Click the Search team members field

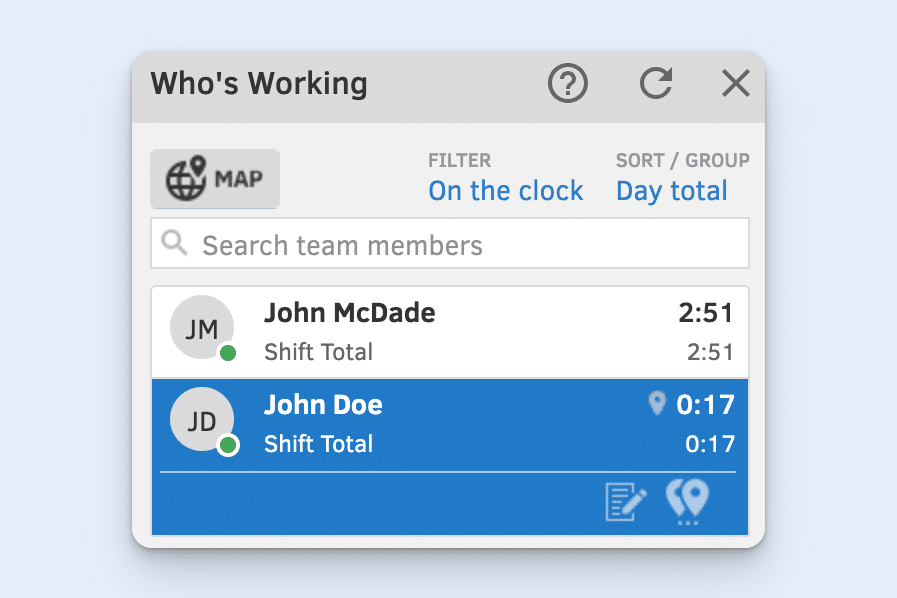(x=449, y=243)
